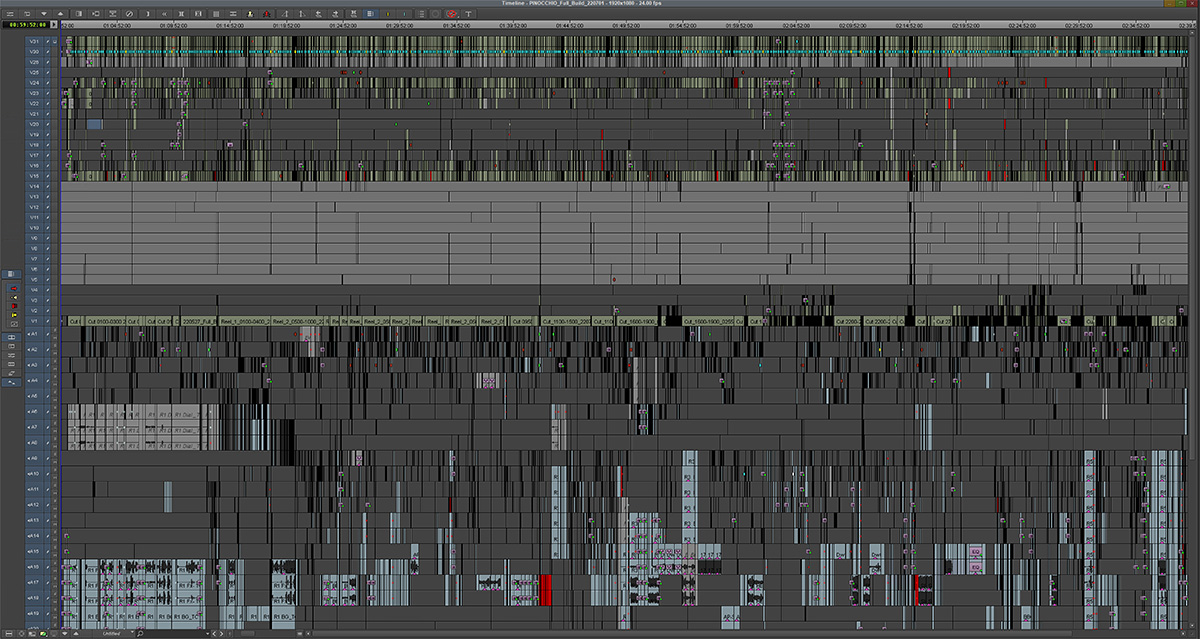
Task: Toggle the Smart Tool bar above the red arrow
Action: point(13,274)
